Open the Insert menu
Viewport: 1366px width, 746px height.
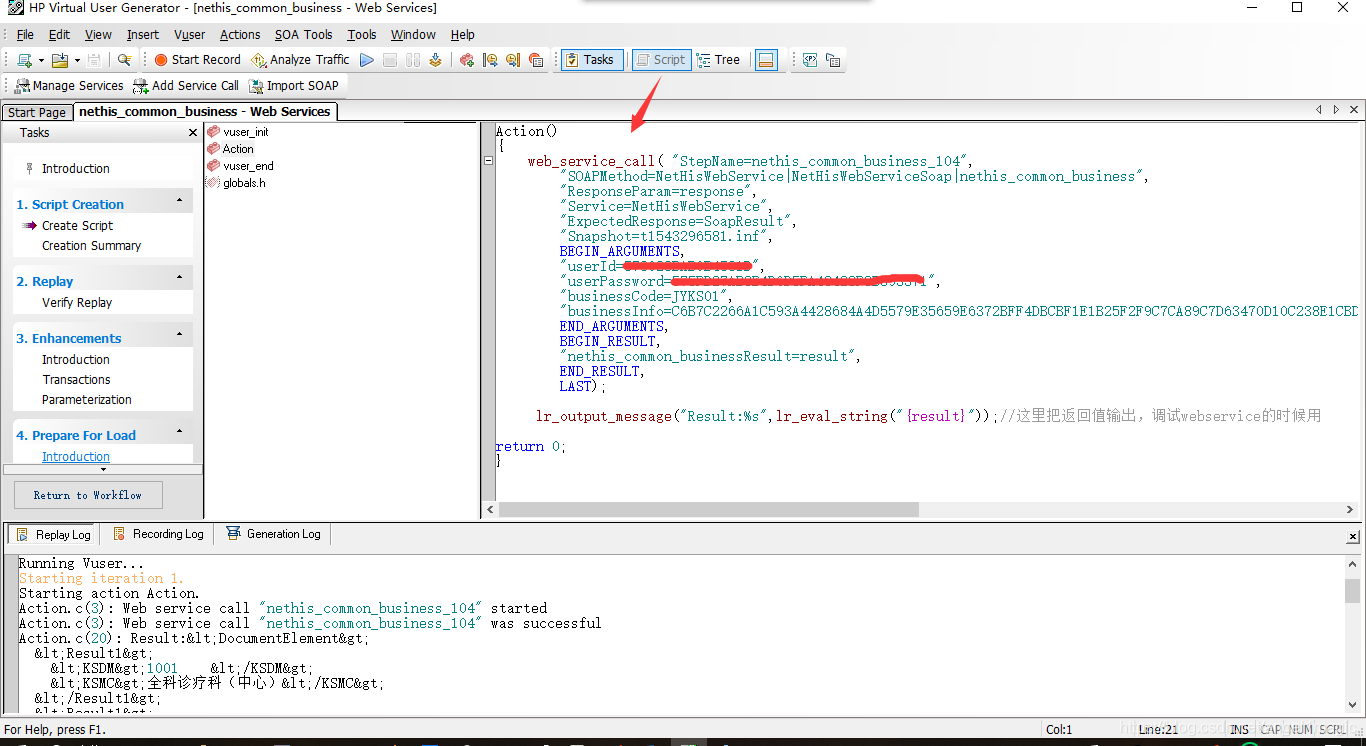click(143, 34)
